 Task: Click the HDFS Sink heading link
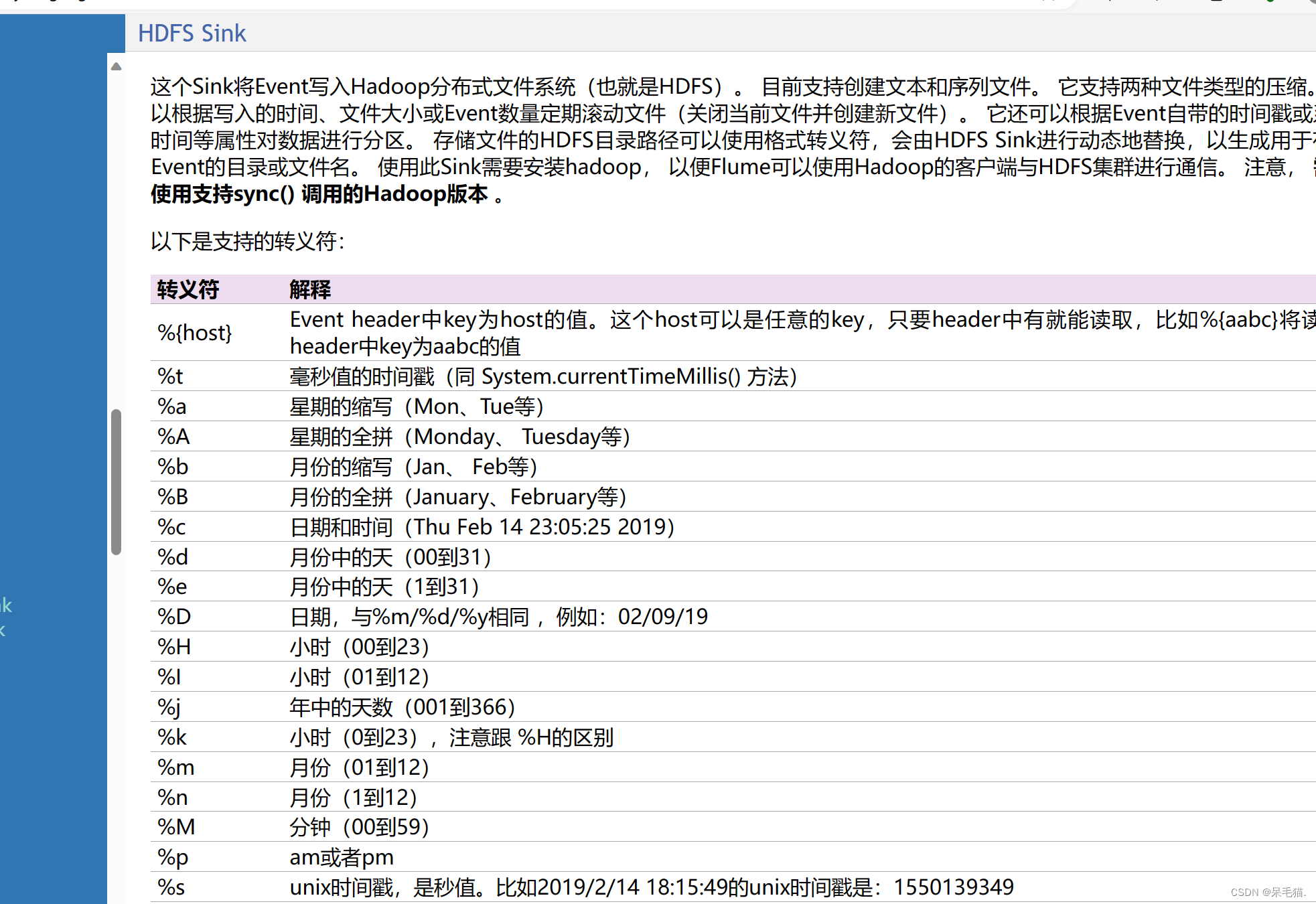(192, 33)
